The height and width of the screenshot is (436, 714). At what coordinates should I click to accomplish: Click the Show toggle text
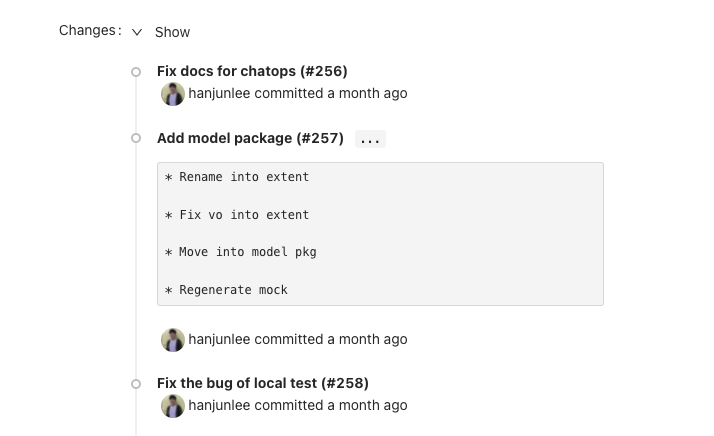click(172, 32)
